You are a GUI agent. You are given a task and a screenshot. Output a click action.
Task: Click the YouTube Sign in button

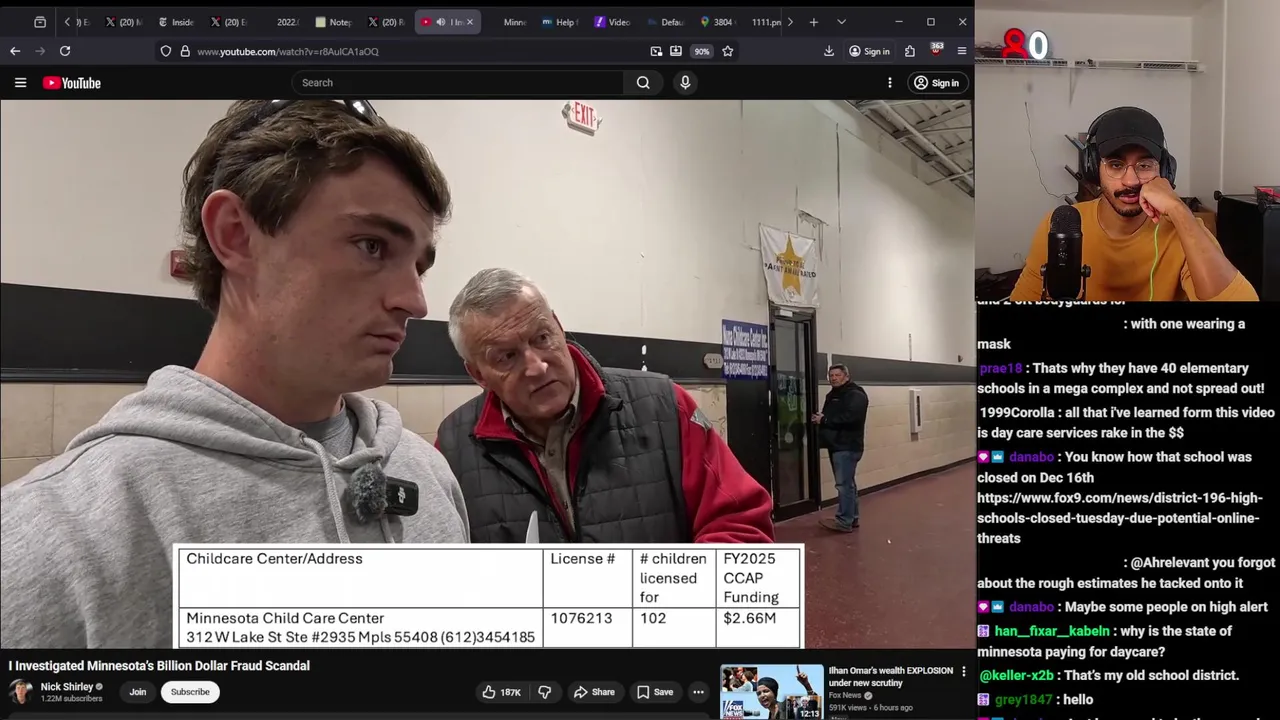(936, 83)
